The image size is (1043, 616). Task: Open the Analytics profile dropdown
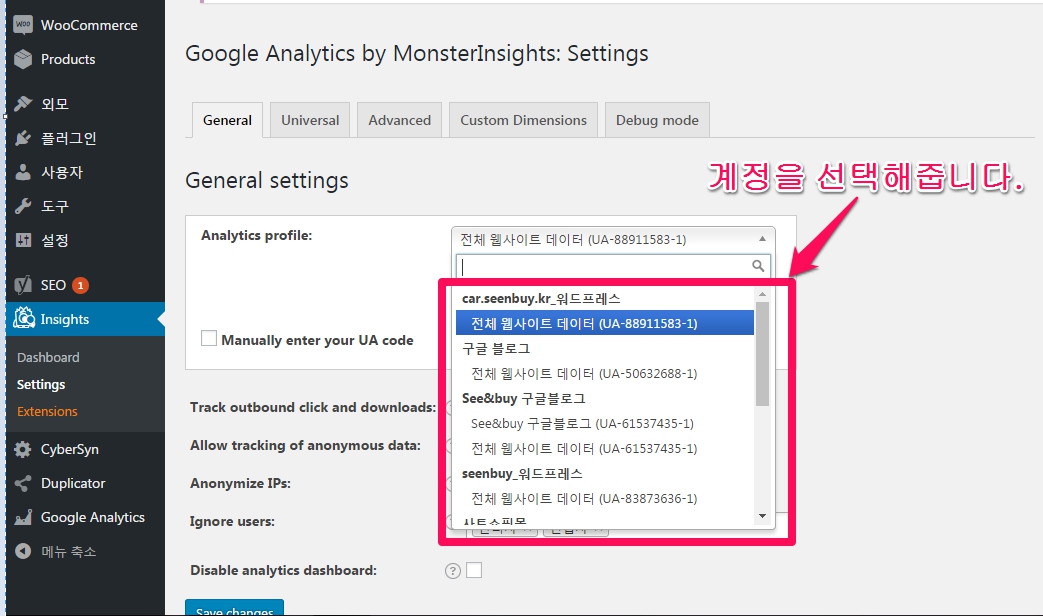613,239
